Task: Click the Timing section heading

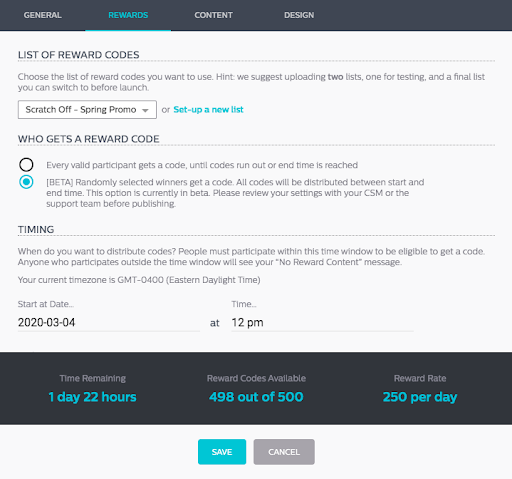Action: coord(36,230)
